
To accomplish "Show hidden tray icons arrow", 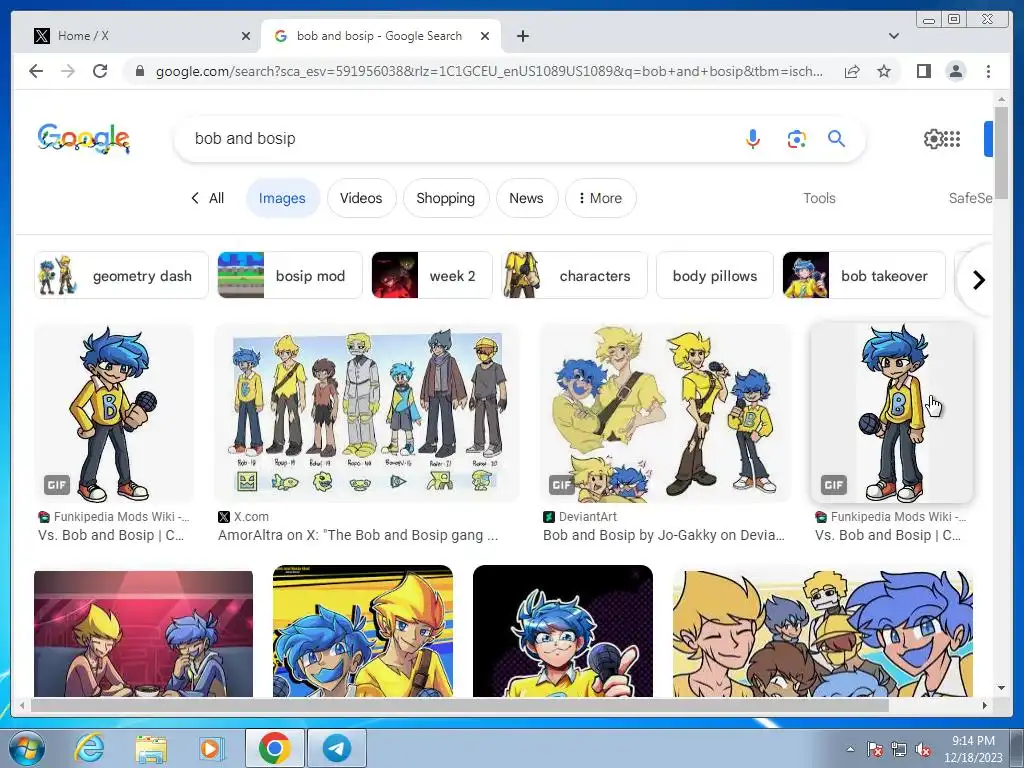I will coord(850,749).
